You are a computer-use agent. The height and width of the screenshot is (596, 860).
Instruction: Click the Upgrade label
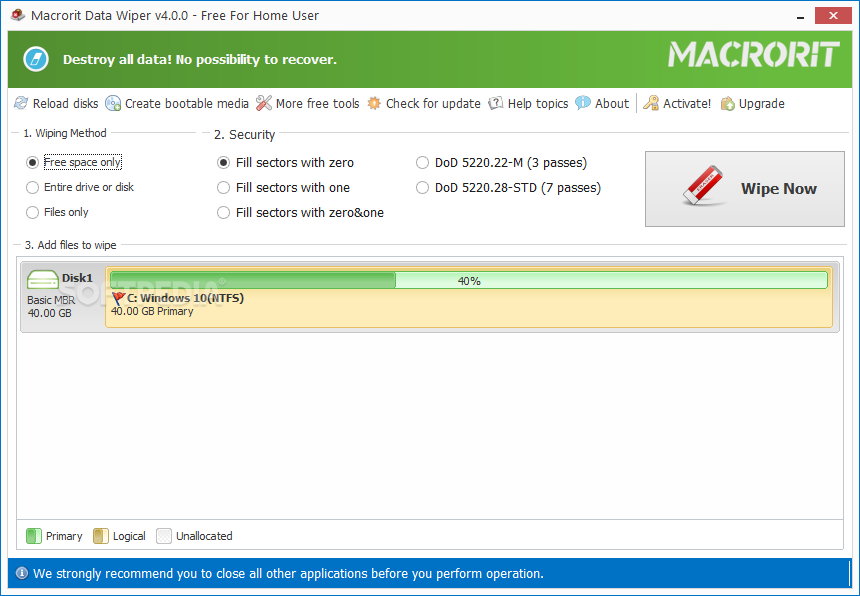click(761, 104)
